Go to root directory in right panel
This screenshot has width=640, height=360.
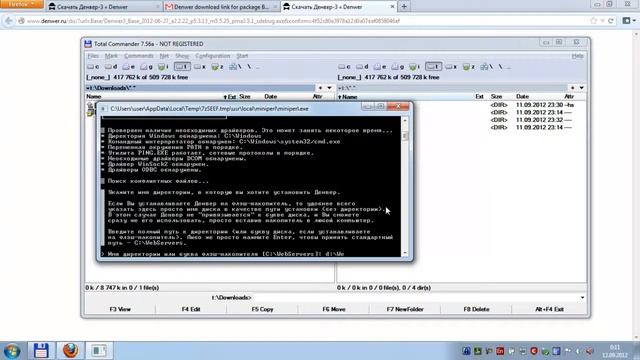pyautogui.click(x=500, y=67)
